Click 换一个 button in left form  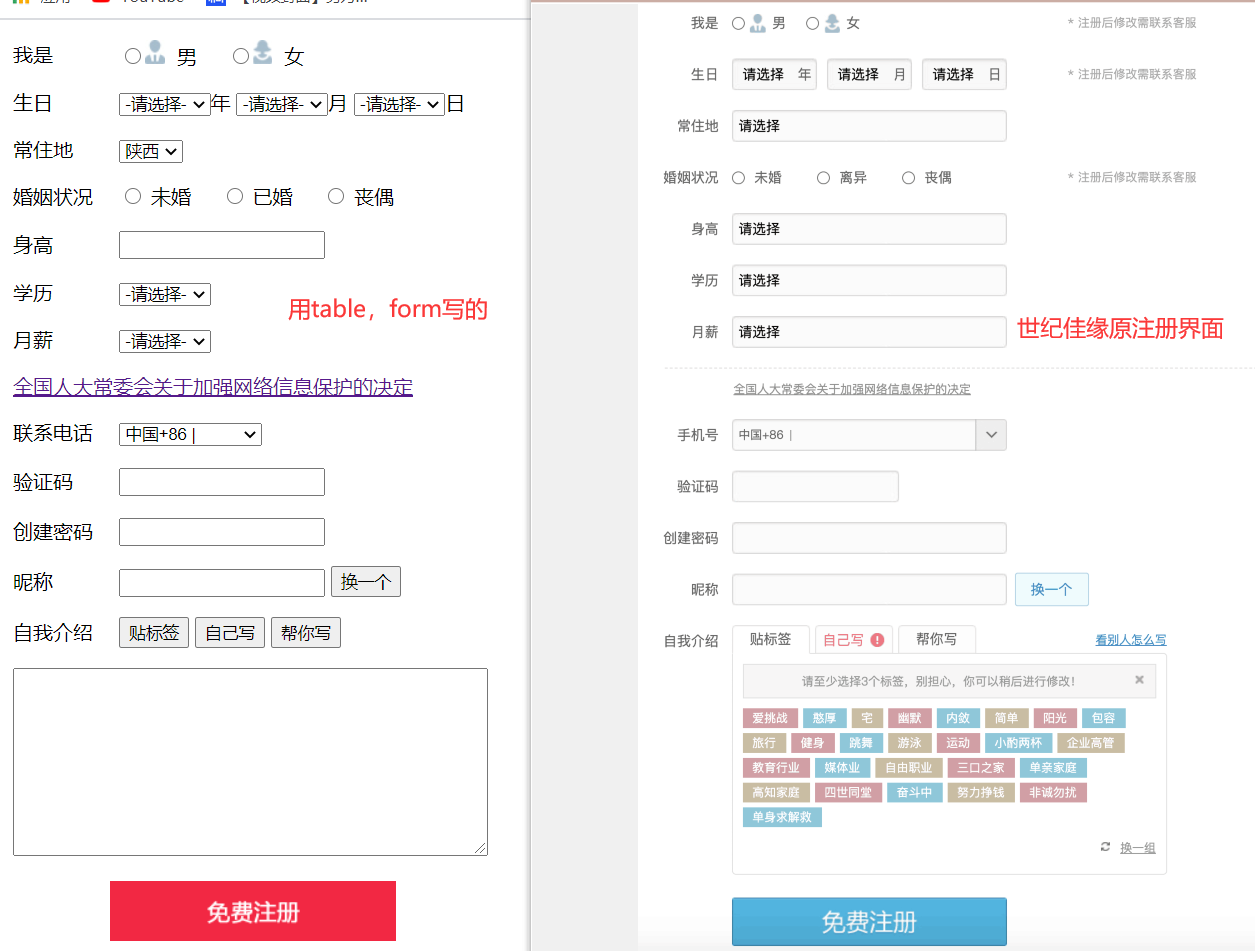[x=366, y=582]
